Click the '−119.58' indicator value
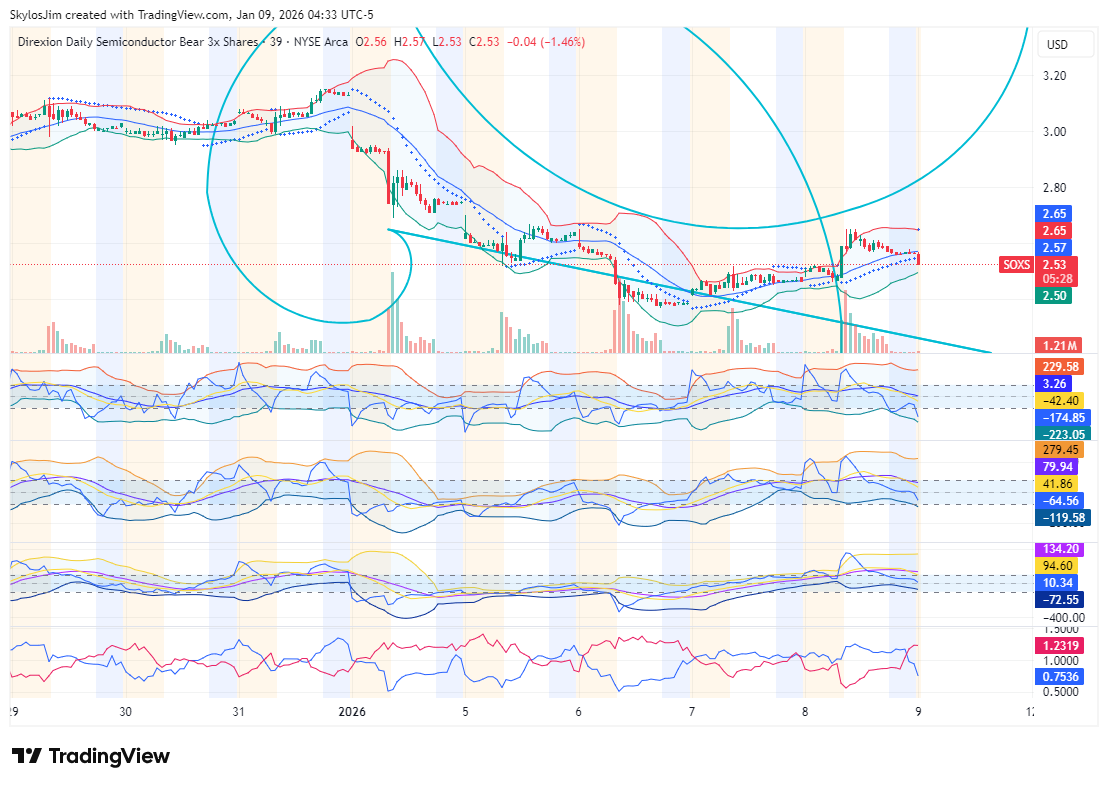 (1062, 518)
